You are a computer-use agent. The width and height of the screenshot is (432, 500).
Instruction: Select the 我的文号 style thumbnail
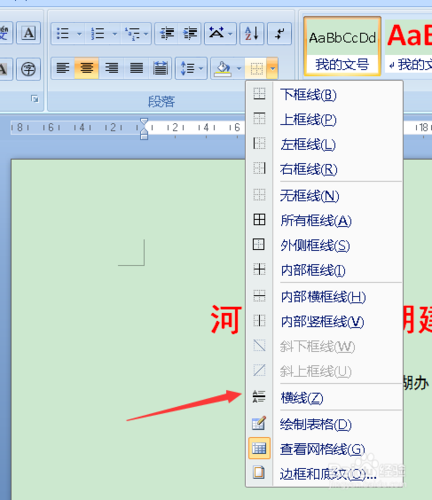(342, 46)
